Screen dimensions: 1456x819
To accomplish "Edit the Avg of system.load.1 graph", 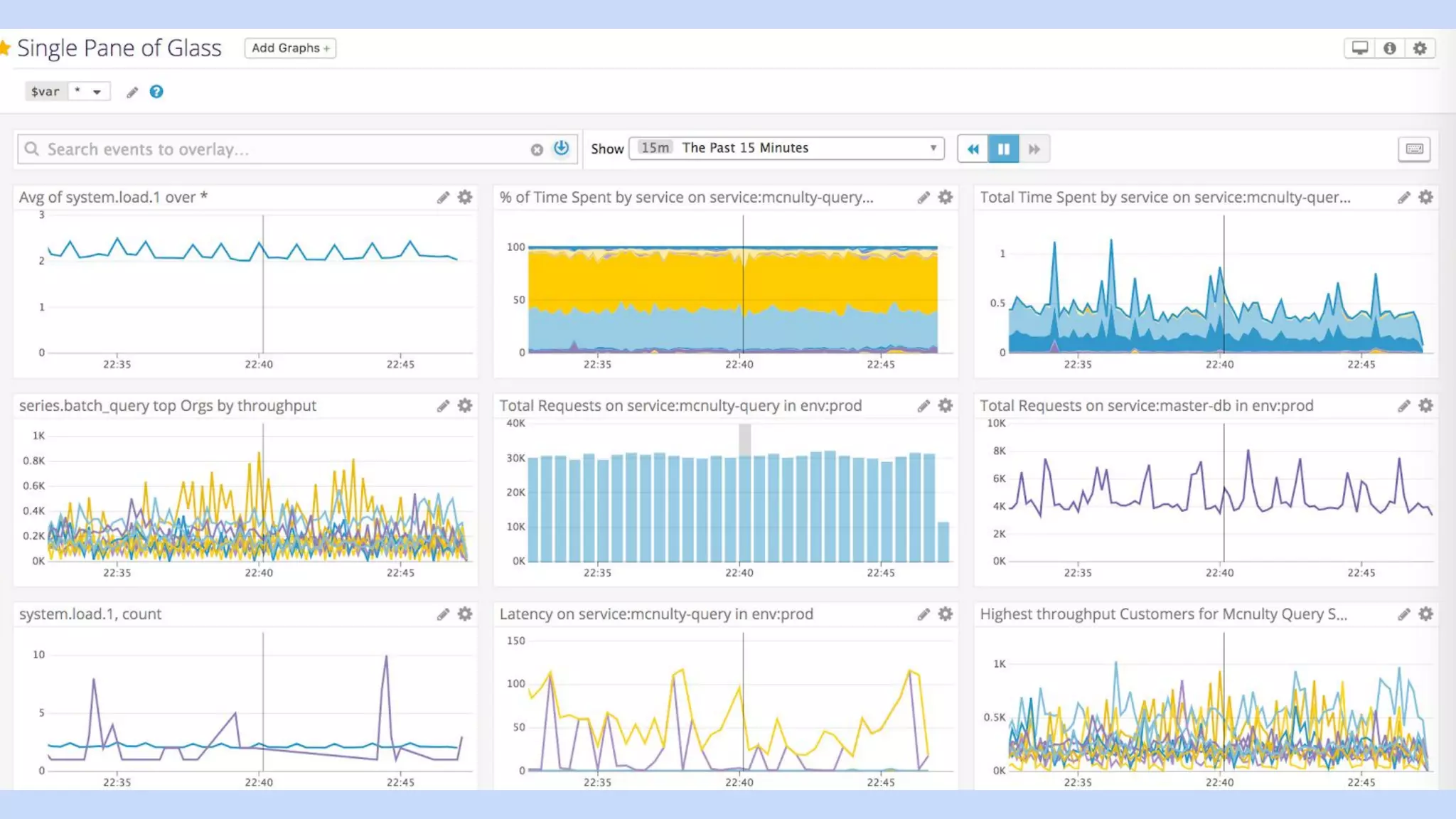I will click(x=443, y=198).
